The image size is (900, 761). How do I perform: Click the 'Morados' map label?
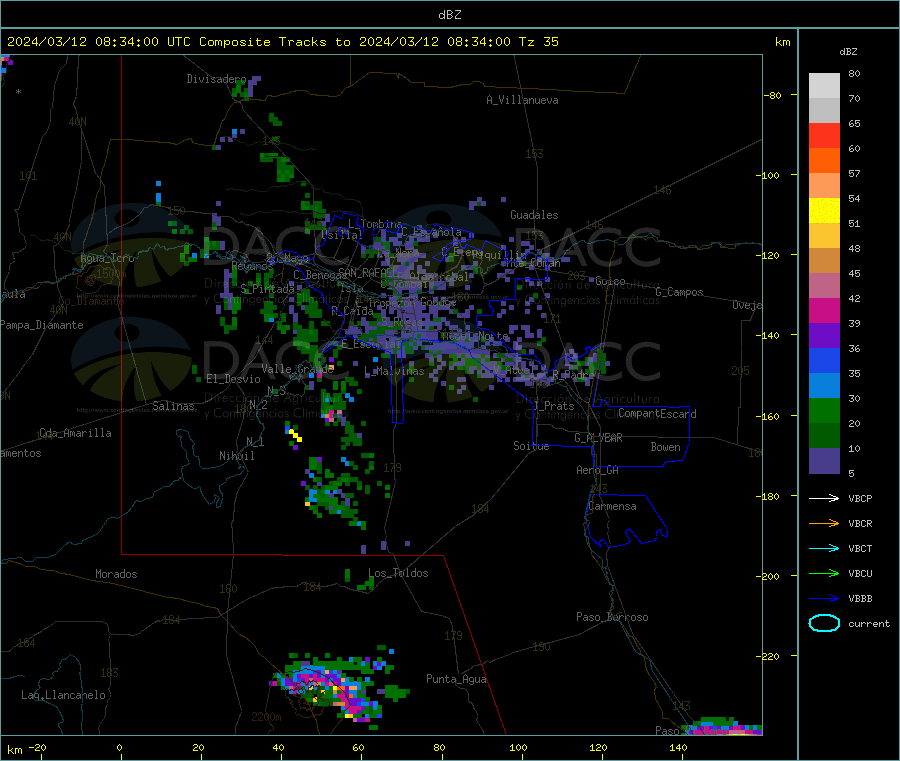116,574
